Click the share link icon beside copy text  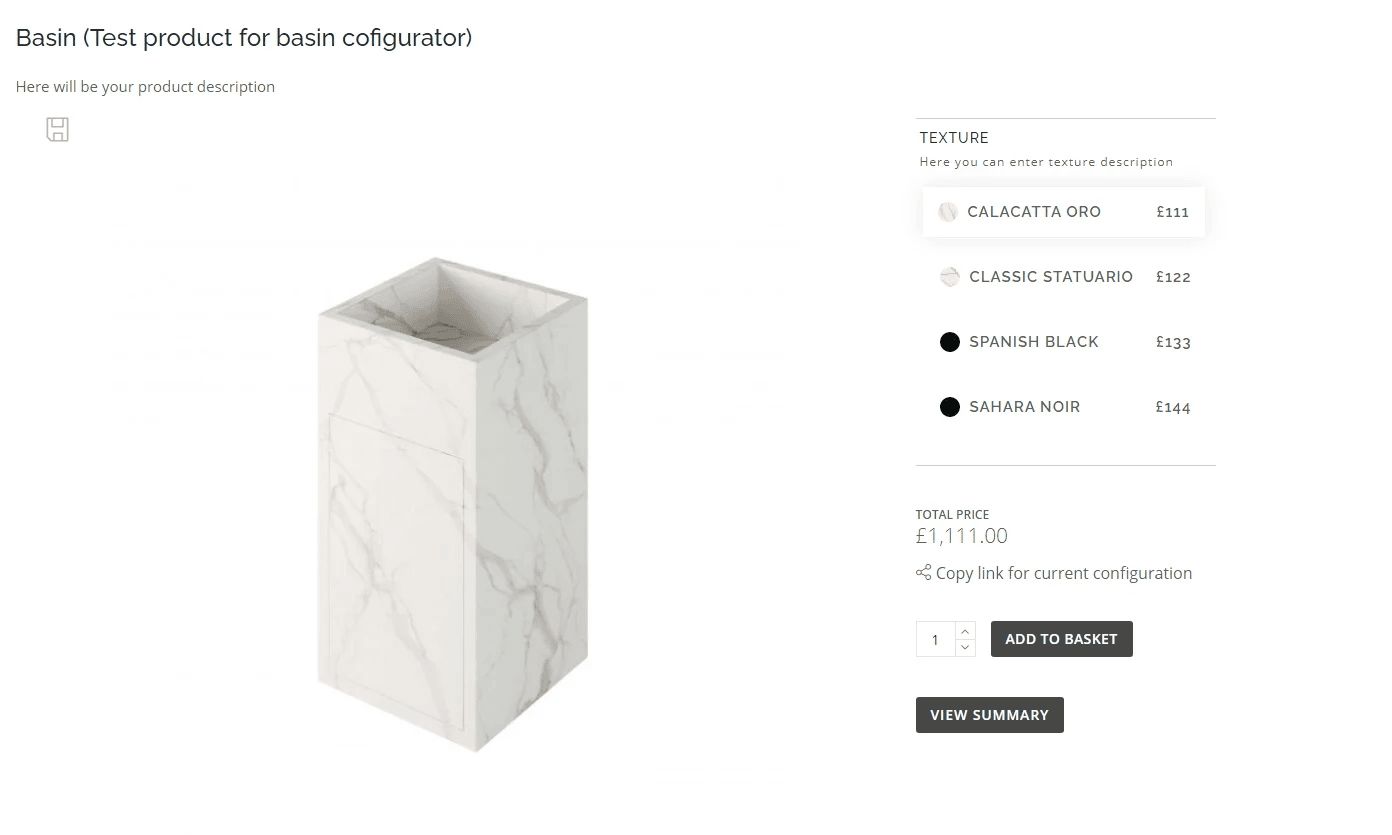click(x=922, y=572)
